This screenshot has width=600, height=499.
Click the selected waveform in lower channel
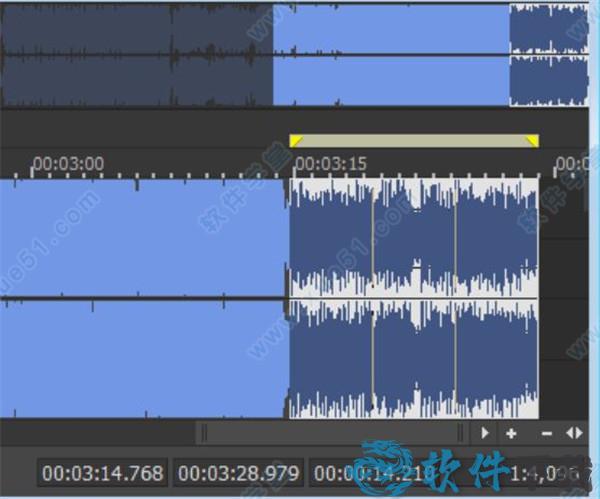412,358
